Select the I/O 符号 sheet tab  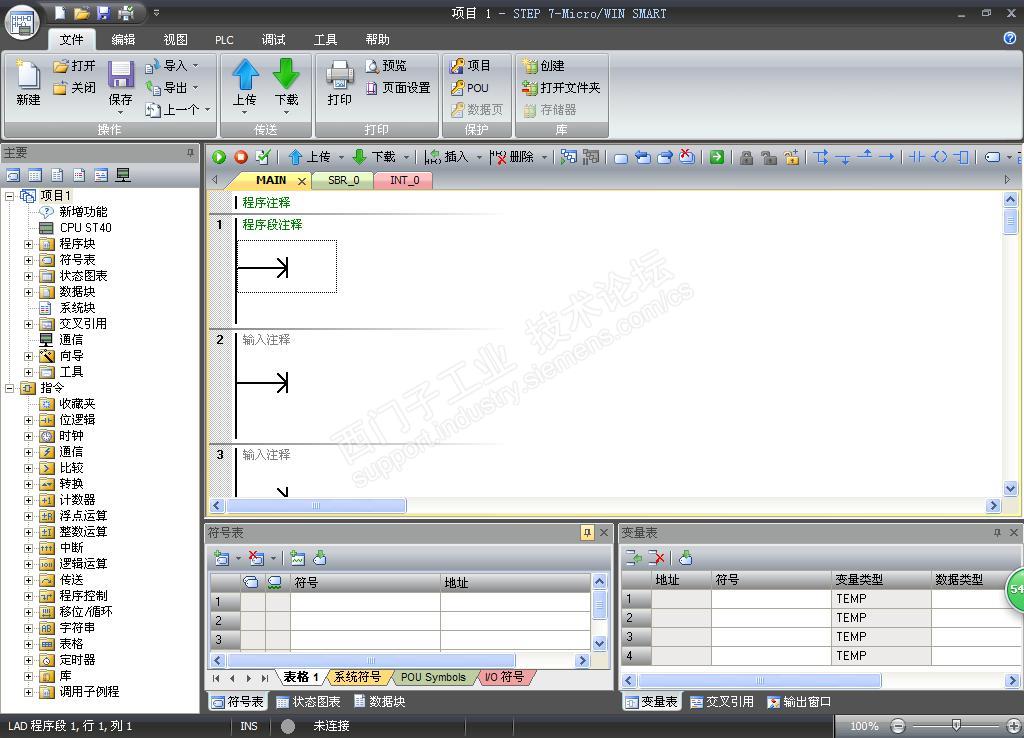click(504, 677)
